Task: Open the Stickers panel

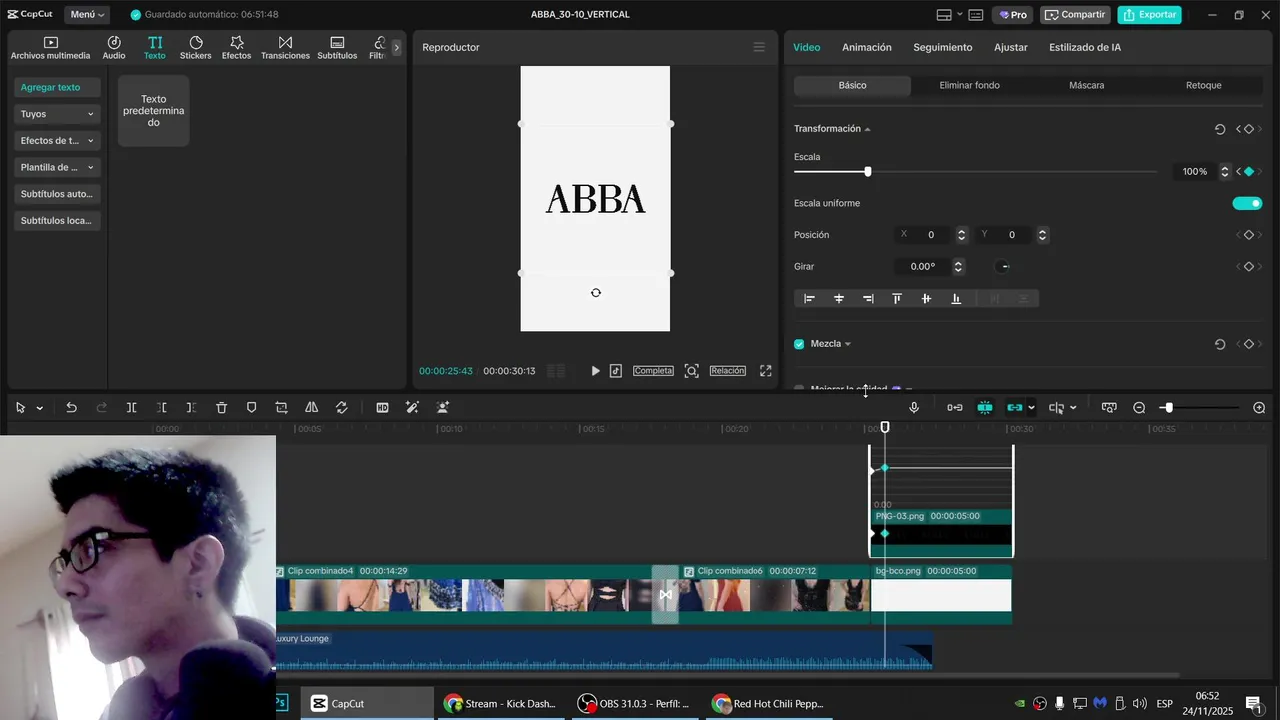Action: [196, 47]
